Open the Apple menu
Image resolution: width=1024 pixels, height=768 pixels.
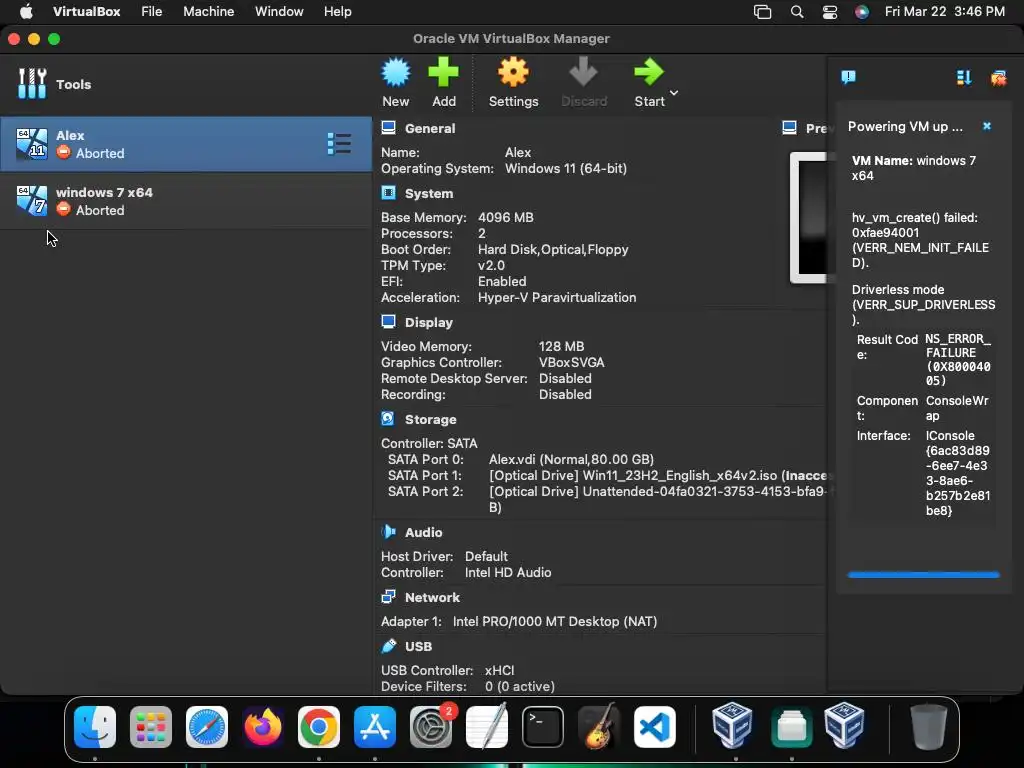tap(25, 12)
